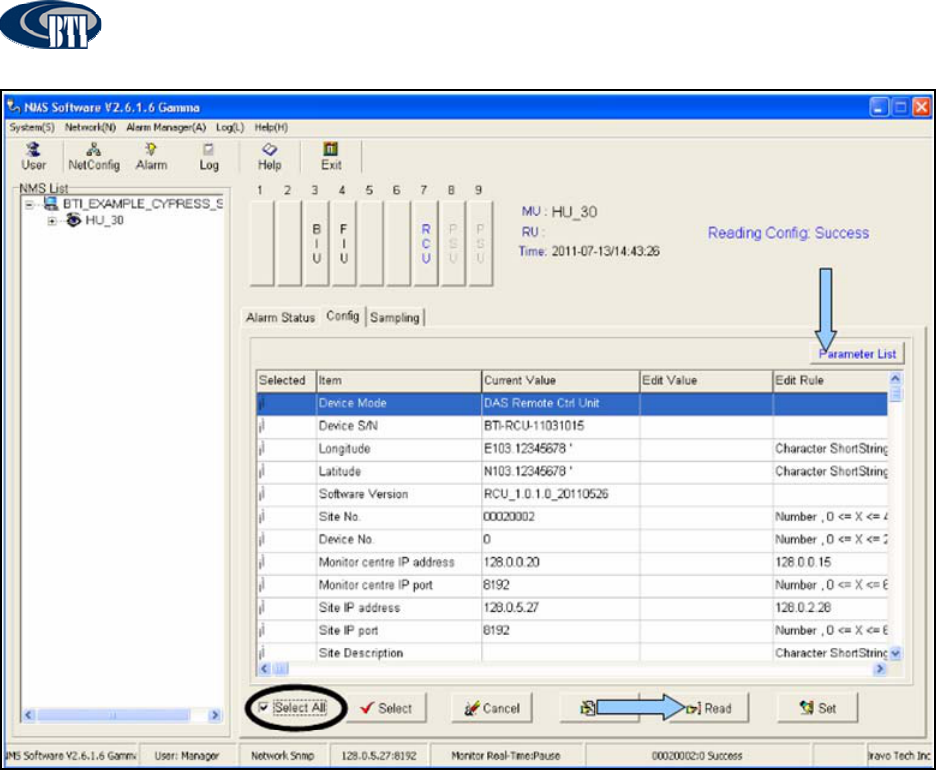Image resolution: width=936 pixels, height=770 pixels.
Task: Click the Site IP port value 8192
Action: click(x=496, y=630)
